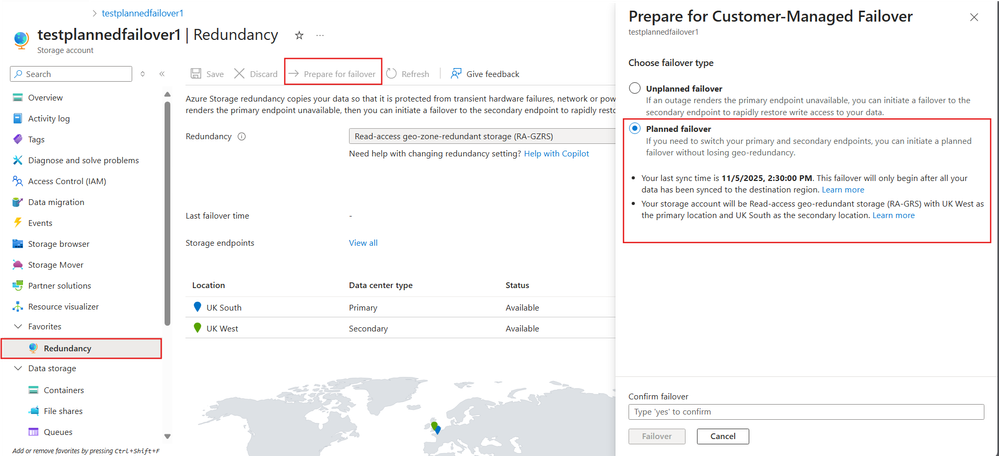Screen dimensions: 999x456
Task: Open the Queues icon
Action: click(34, 432)
